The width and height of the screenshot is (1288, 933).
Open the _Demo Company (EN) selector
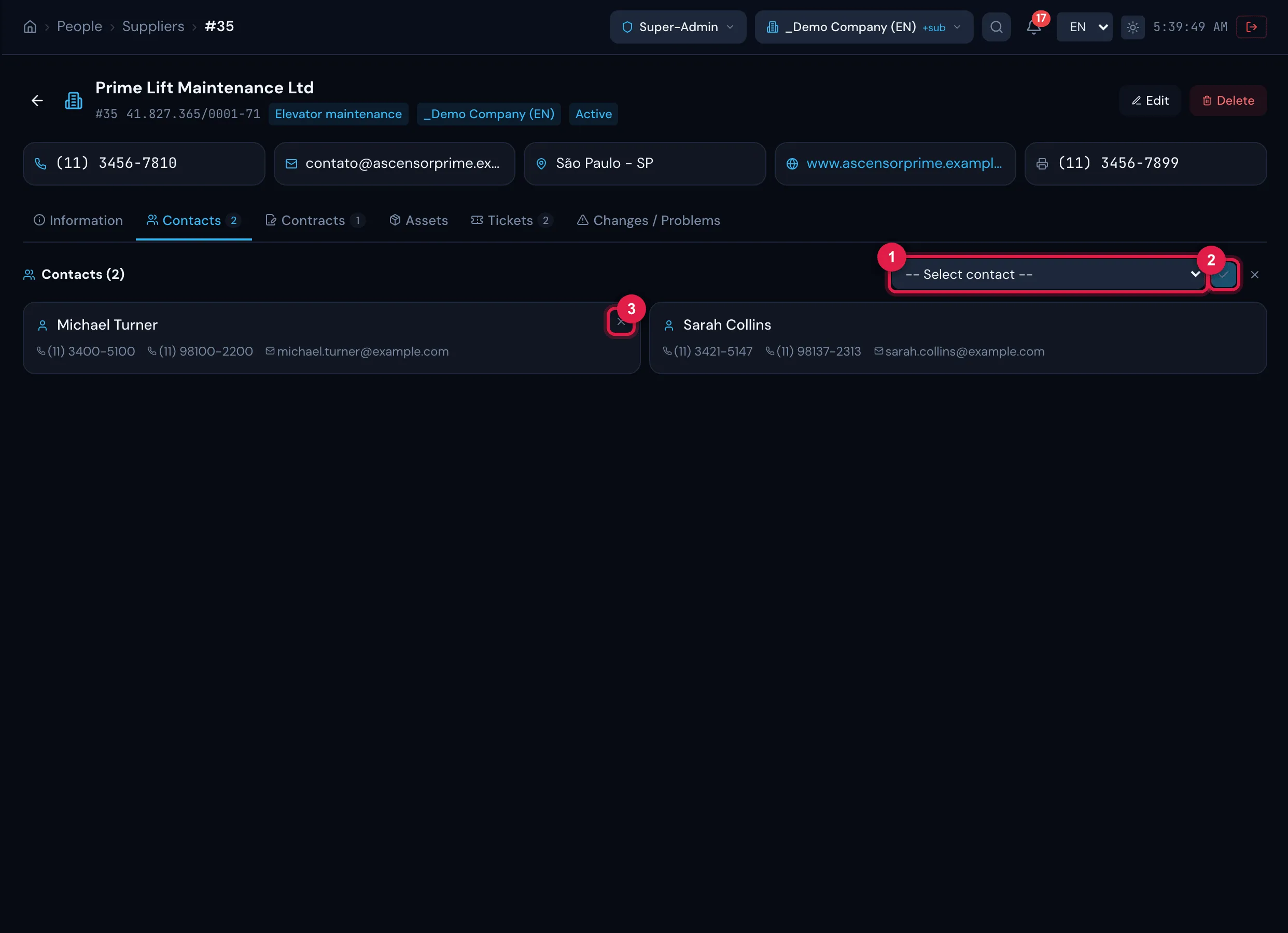[x=864, y=26]
